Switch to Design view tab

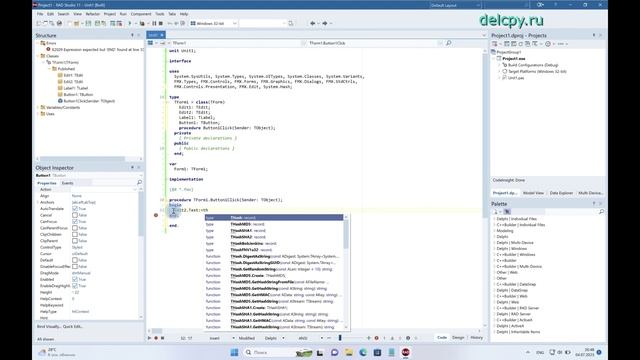click(458, 338)
